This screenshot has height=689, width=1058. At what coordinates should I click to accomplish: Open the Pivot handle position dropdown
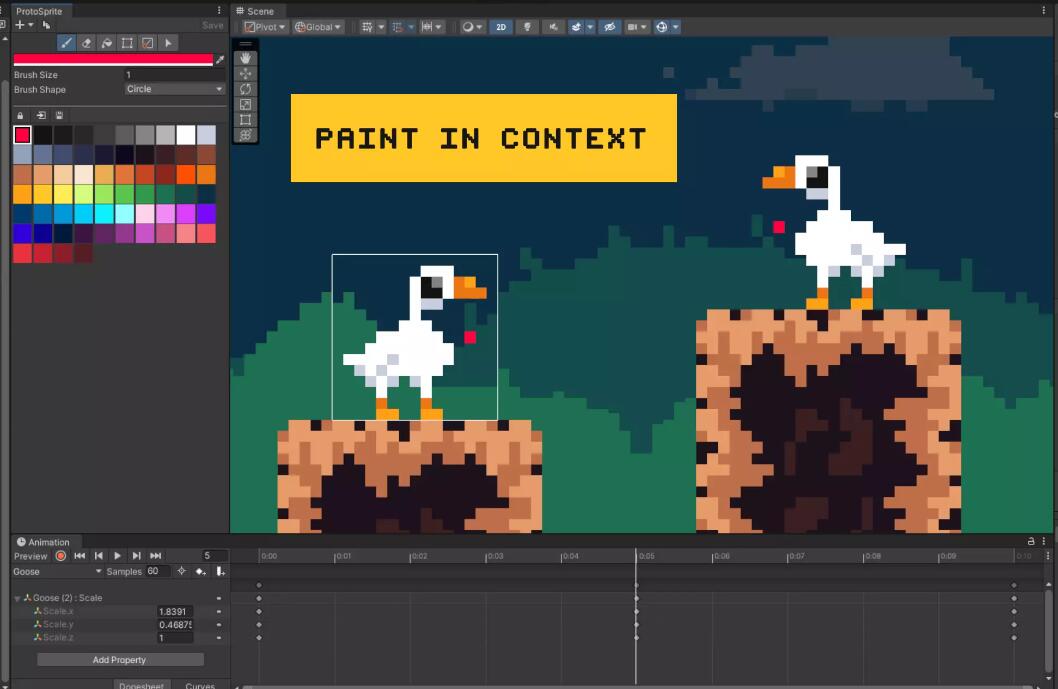265,27
